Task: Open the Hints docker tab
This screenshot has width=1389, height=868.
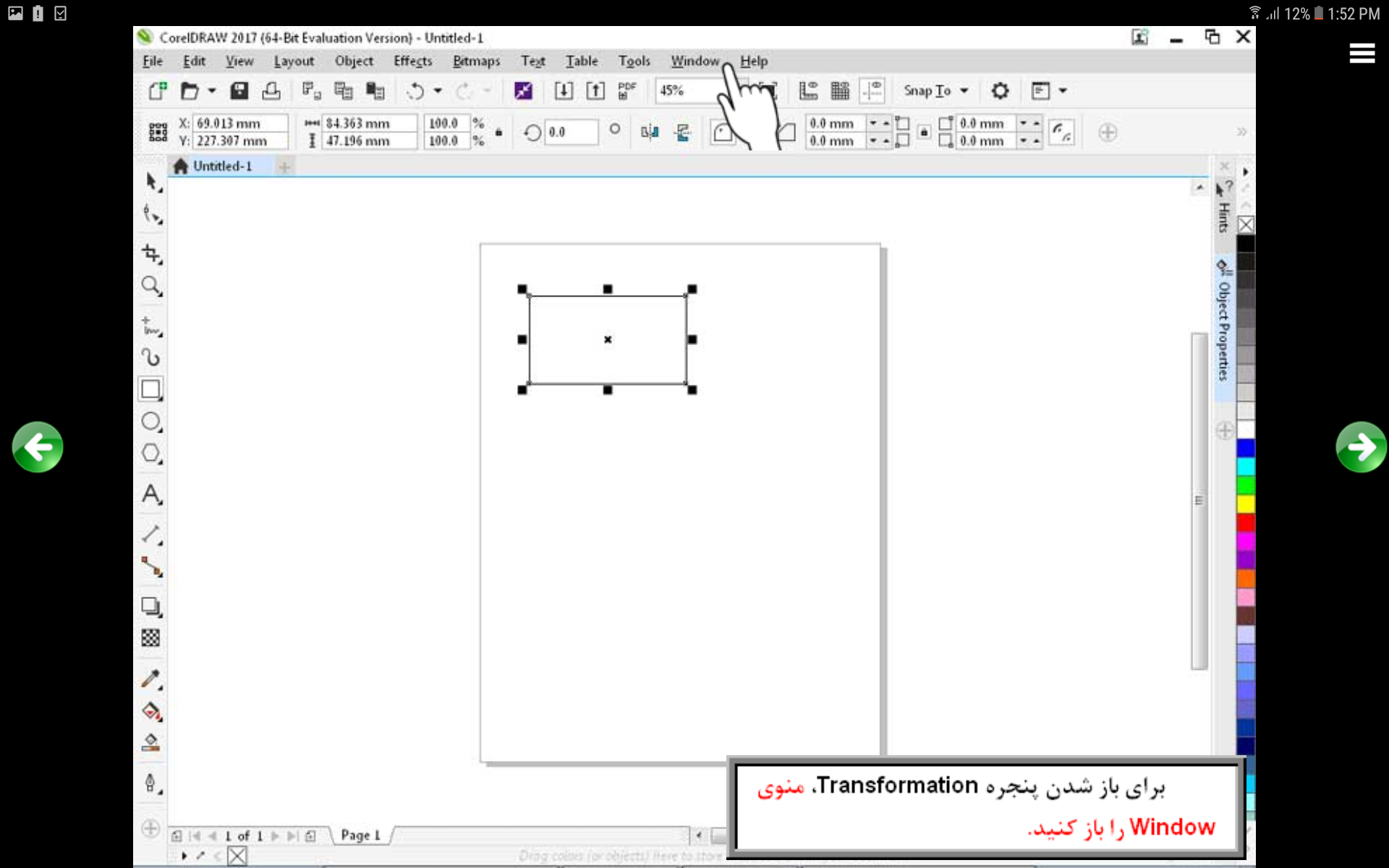Action: point(1223,208)
